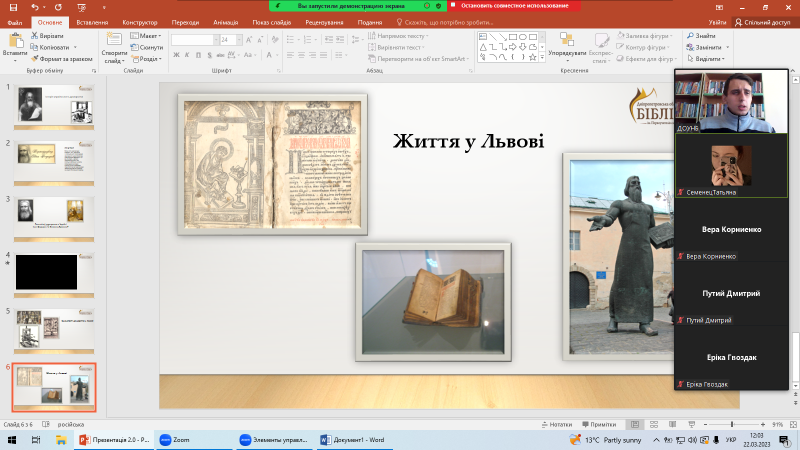
Task: Open the Виділити select dropdown
Action: (706, 59)
